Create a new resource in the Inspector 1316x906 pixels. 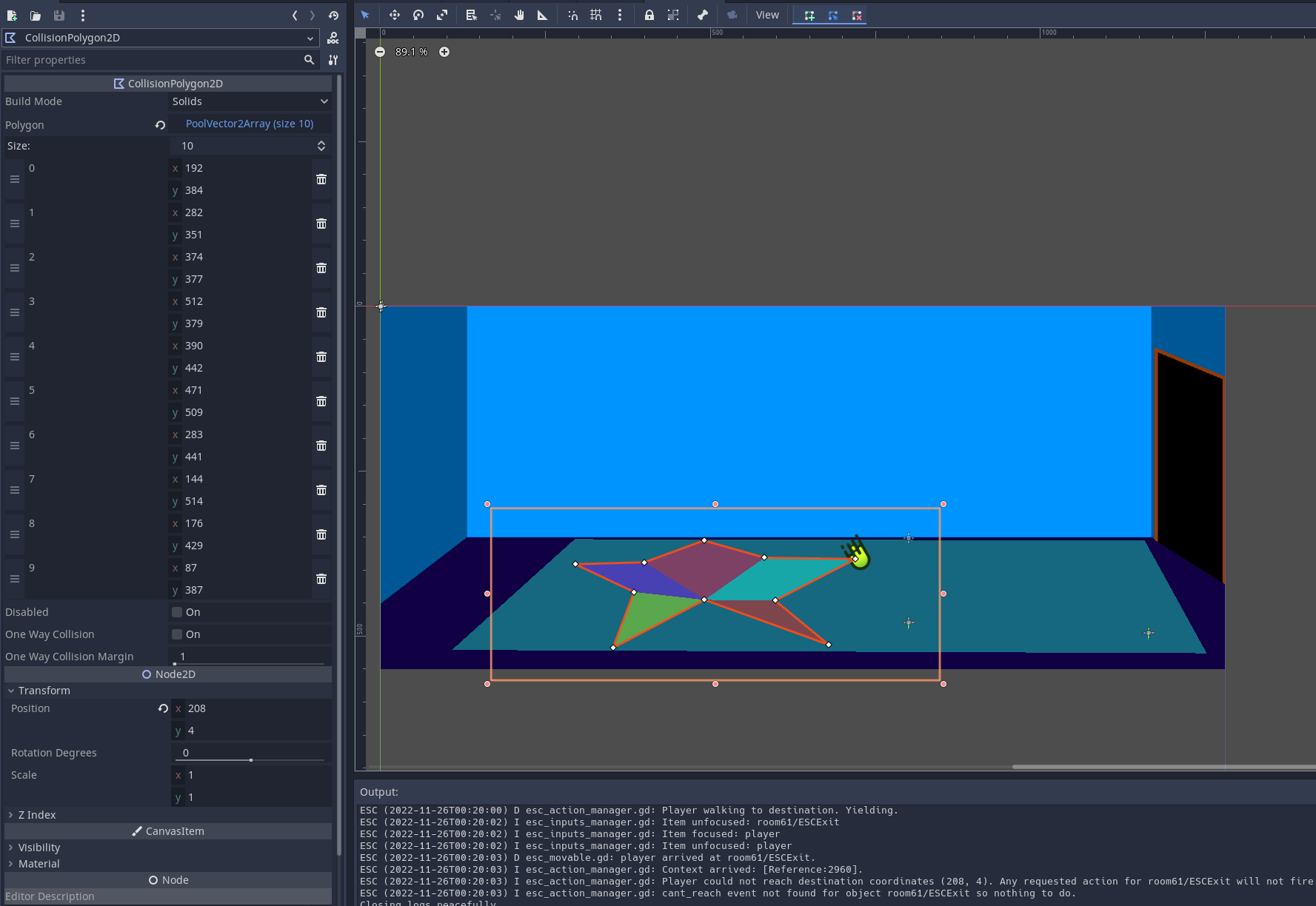pos(11,15)
